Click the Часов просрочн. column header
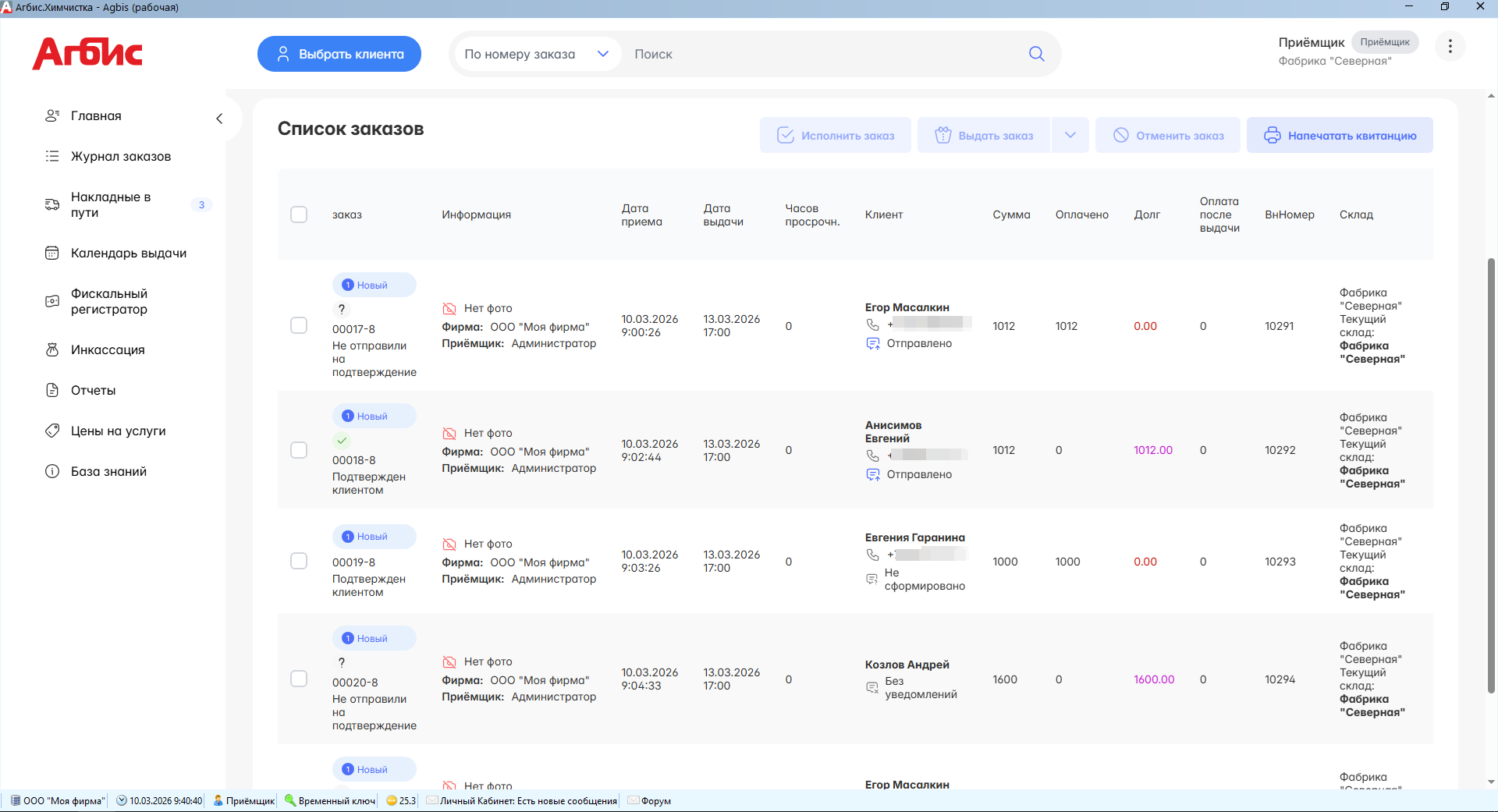The image size is (1498, 812). (812, 215)
